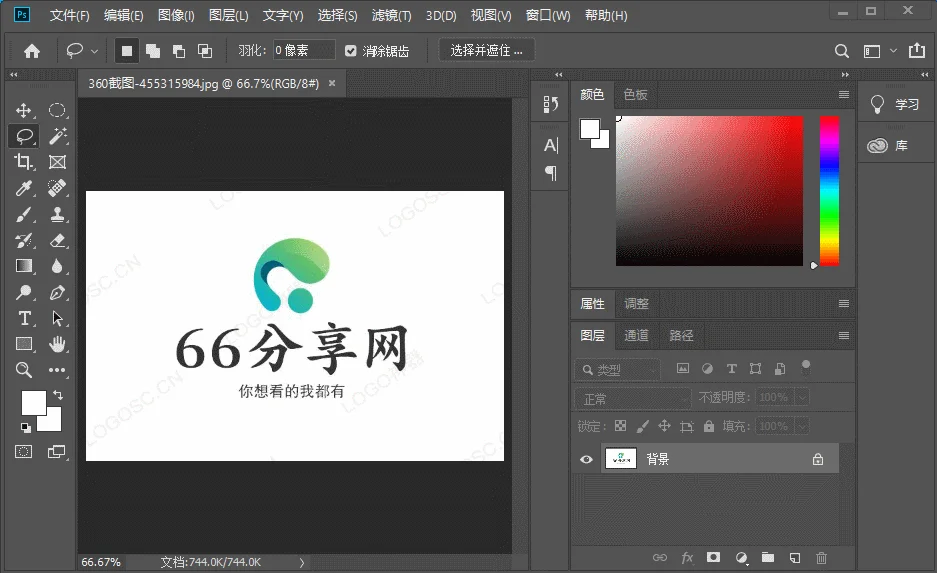Select the Healing Brush tool
The width and height of the screenshot is (937, 573).
(57, 188)
